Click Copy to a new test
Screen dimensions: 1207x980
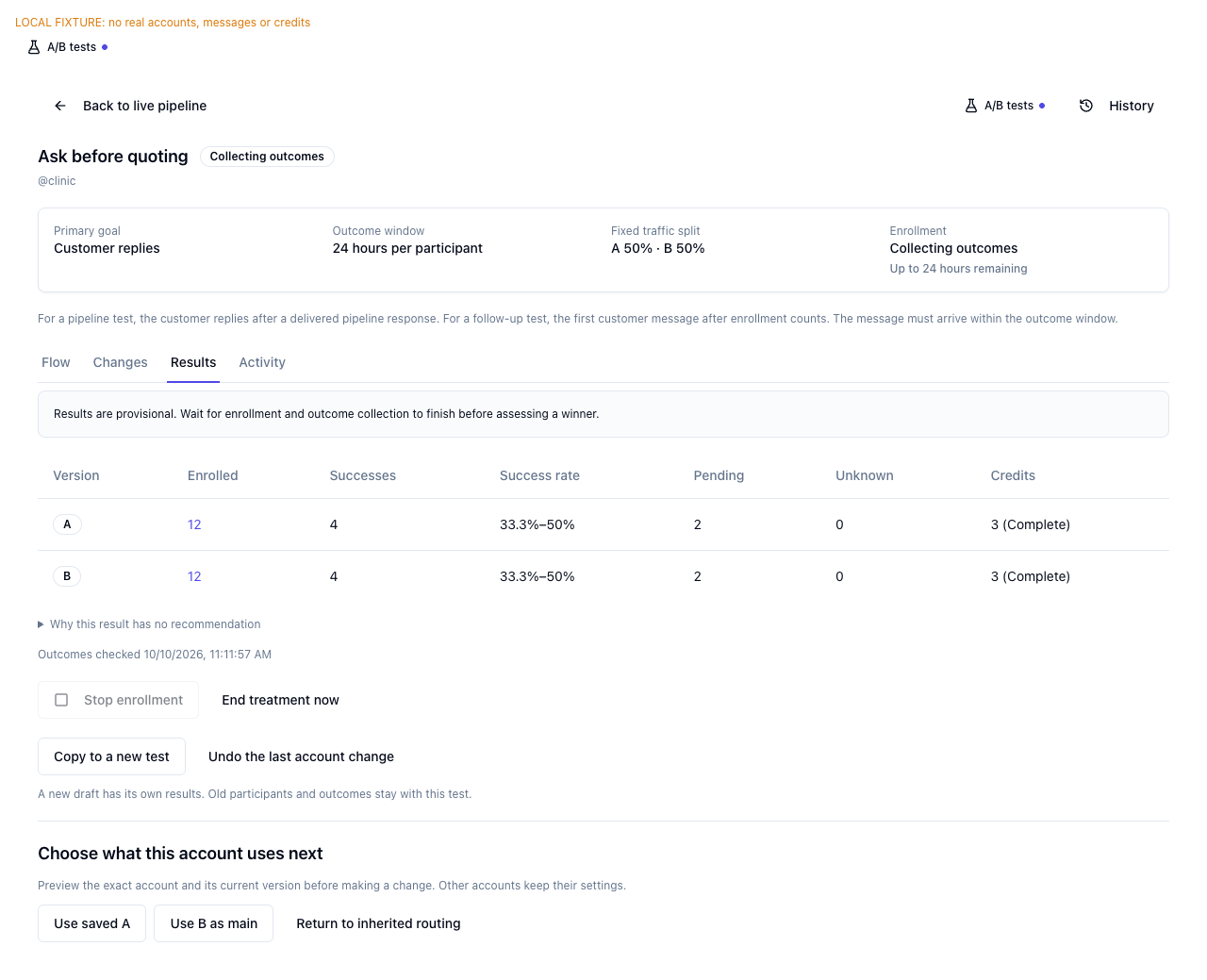point(111,756)
